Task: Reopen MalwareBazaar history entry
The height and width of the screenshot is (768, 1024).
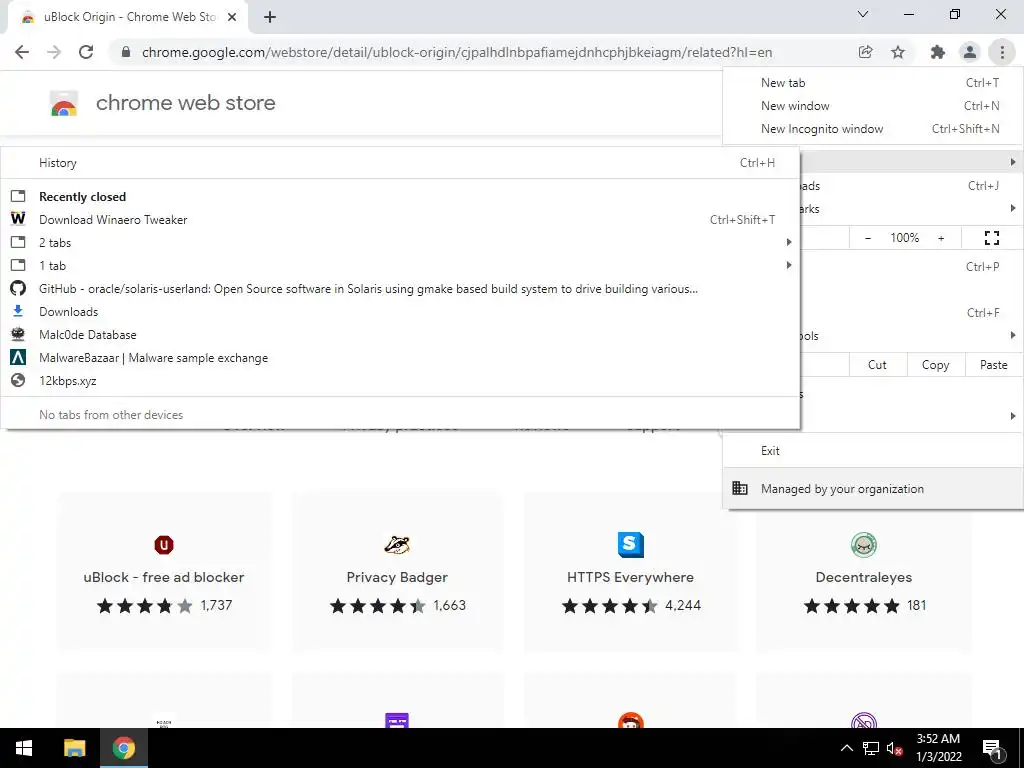Action: coord(400,358)
